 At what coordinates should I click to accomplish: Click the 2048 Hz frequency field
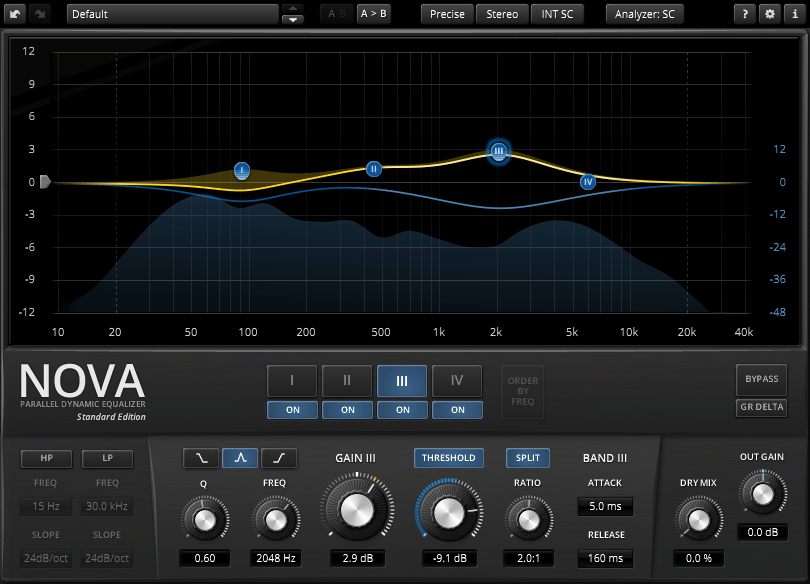coord(276,558)
